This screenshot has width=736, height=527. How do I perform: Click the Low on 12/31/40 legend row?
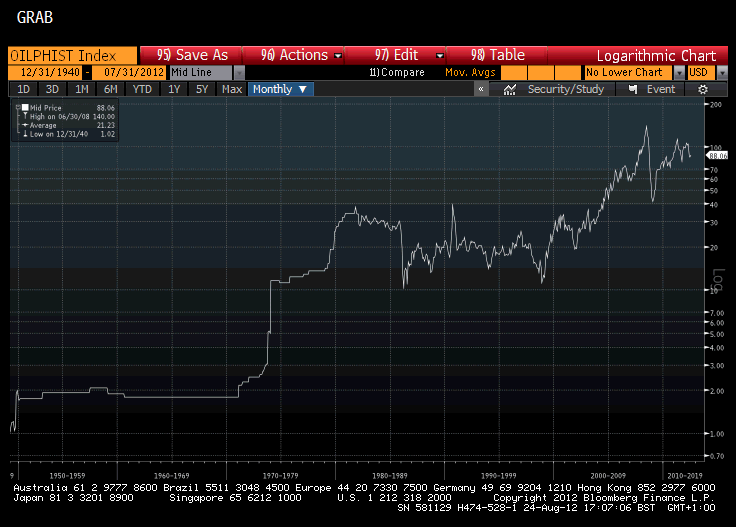[69, 134]
